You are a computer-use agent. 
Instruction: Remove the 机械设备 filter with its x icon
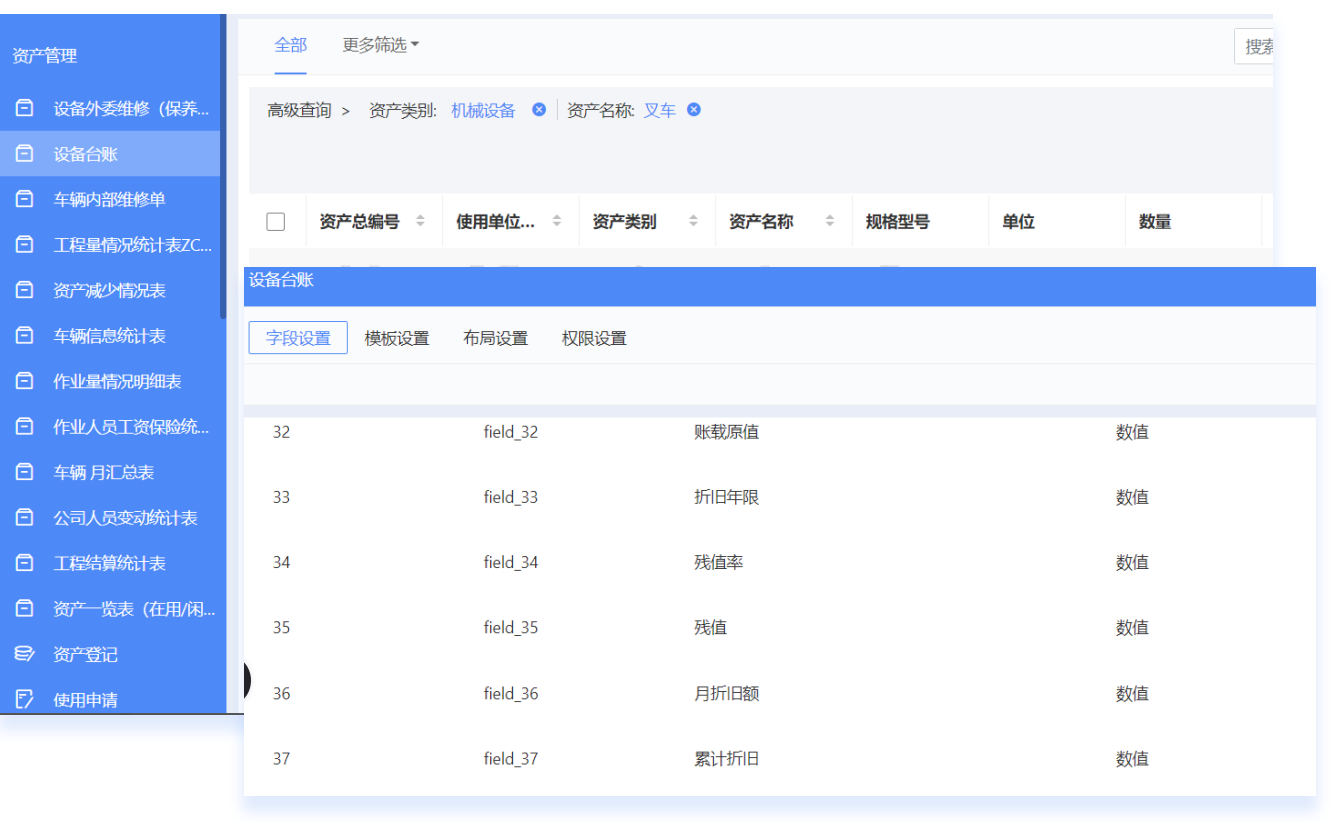click(x=539, y=110)
